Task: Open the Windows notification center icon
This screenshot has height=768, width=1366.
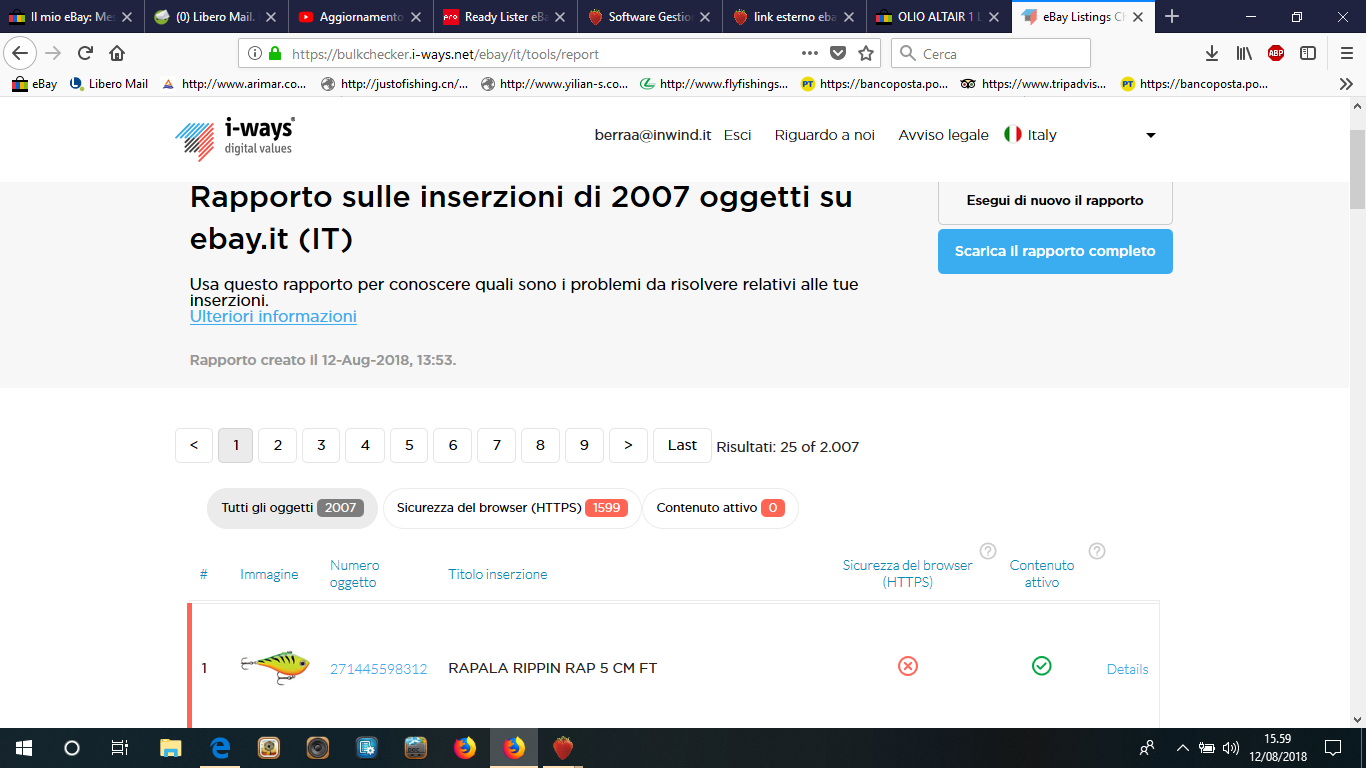Action: coord(1333,748)
